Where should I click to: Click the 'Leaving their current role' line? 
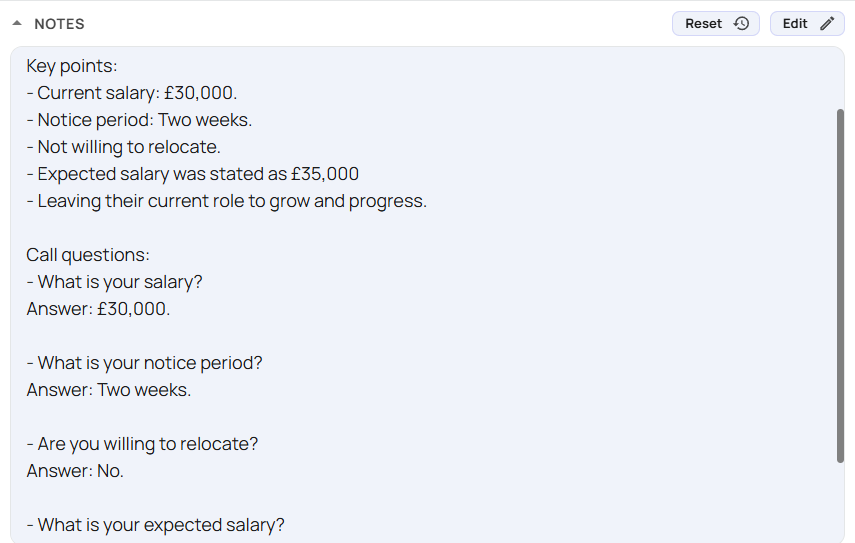pos(226,201)
